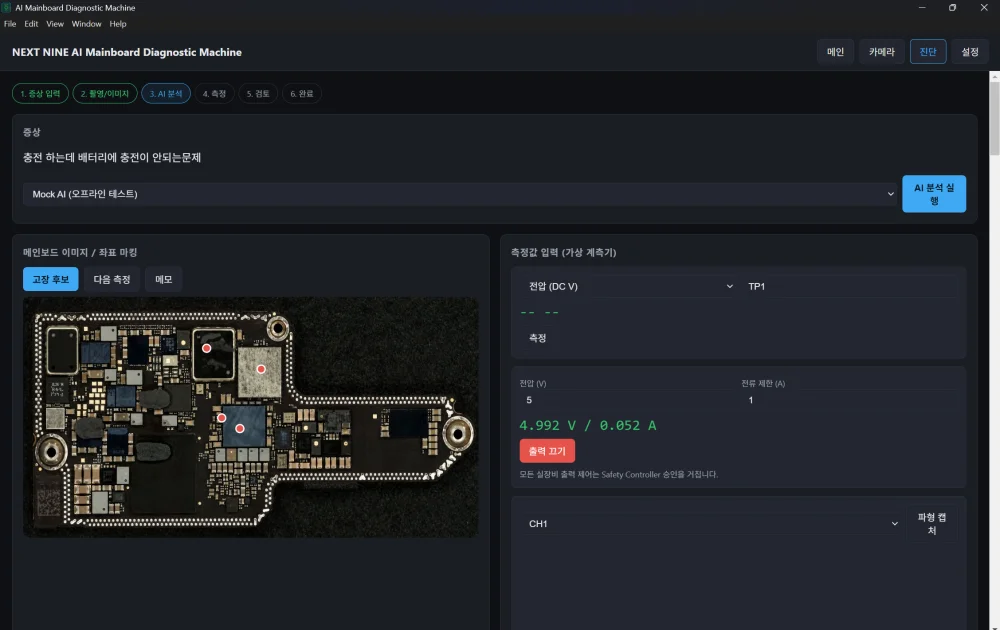Viewport: 1000px width, 630px height.
Task: Click the 측정 button under the reading
Action: click(537, 338)
